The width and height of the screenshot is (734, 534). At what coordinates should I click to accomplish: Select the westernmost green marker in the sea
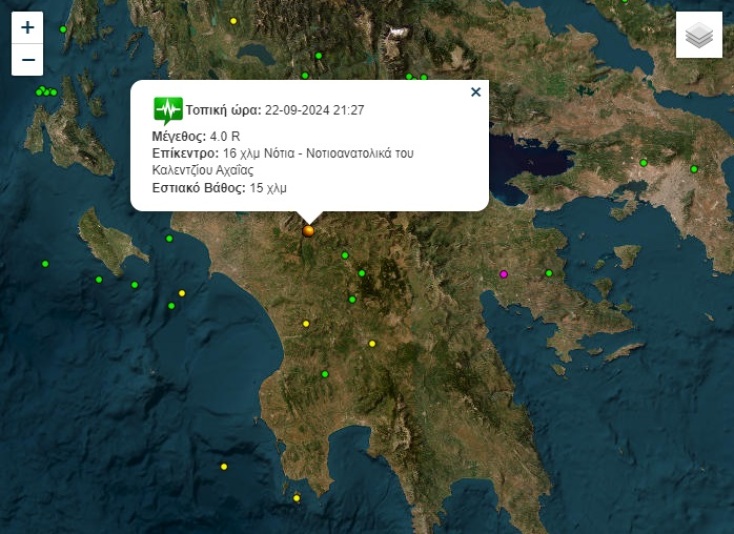(x=45, y=264)
